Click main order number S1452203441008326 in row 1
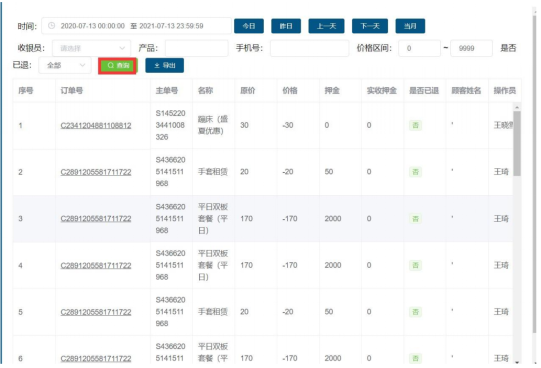This screenshot has width=541, height=368. [170, 125]
